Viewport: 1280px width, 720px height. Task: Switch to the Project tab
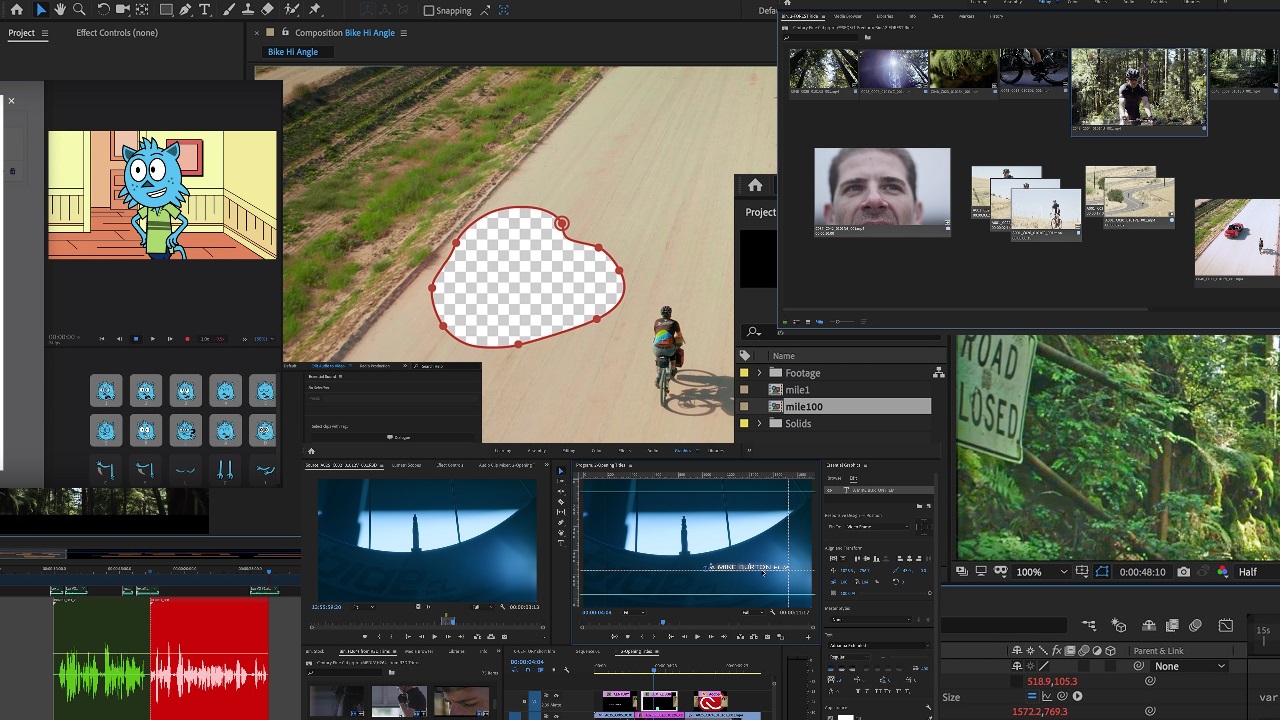tap(21, 33)
